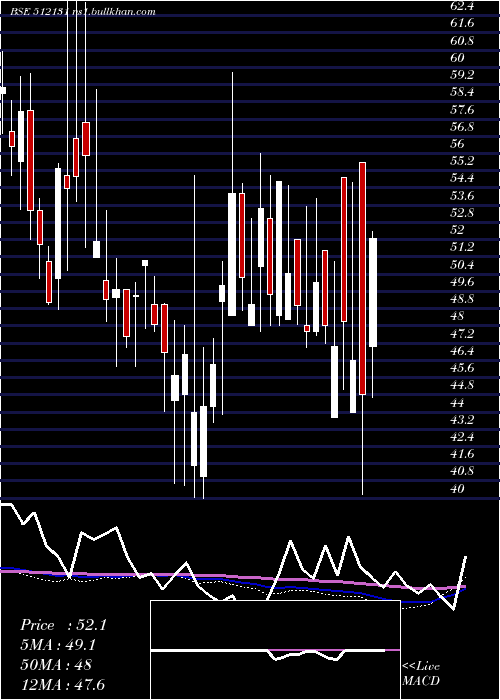Click the 58.4 price axis label
The image size is (500, 700).
(x=462, y=92)
